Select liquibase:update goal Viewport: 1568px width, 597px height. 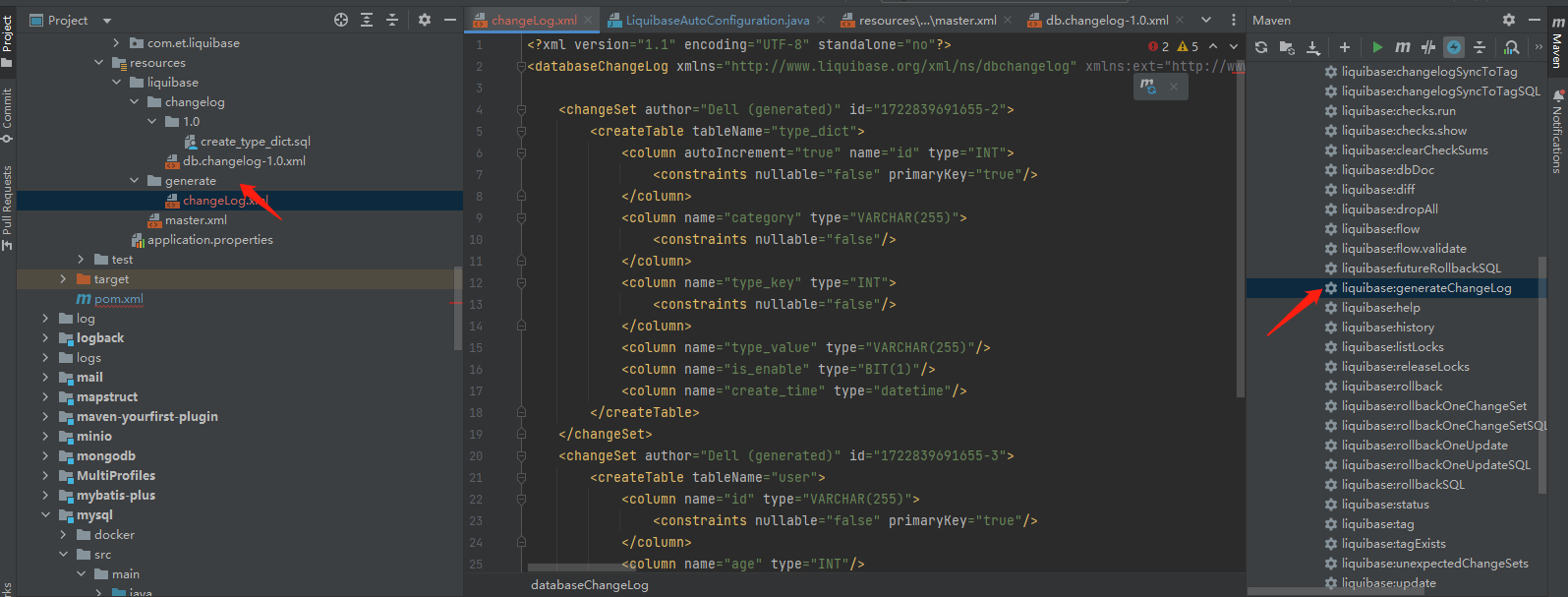click(x=1380, y=583)
